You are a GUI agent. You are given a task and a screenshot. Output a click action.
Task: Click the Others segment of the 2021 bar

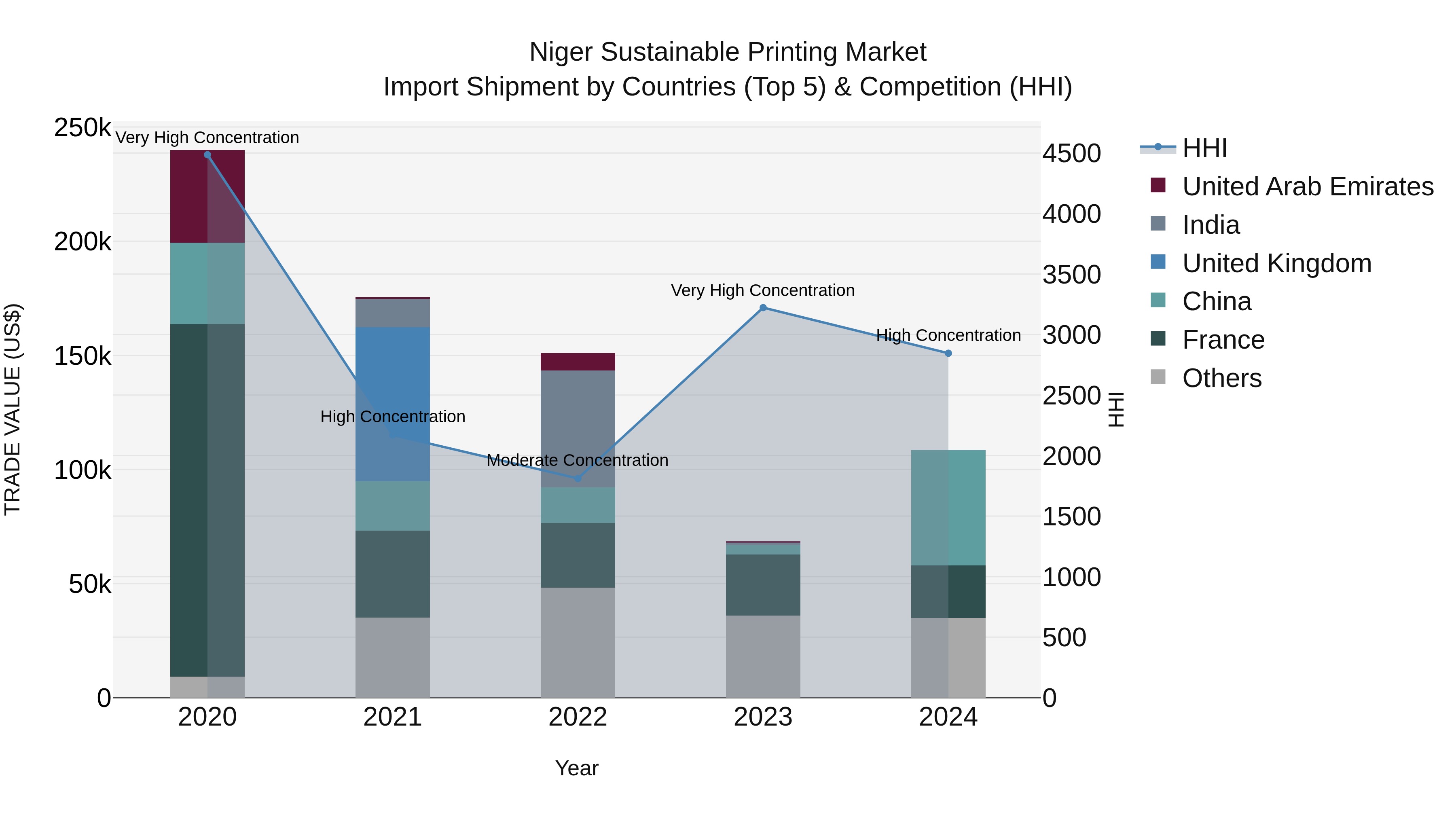coord(393,657)
